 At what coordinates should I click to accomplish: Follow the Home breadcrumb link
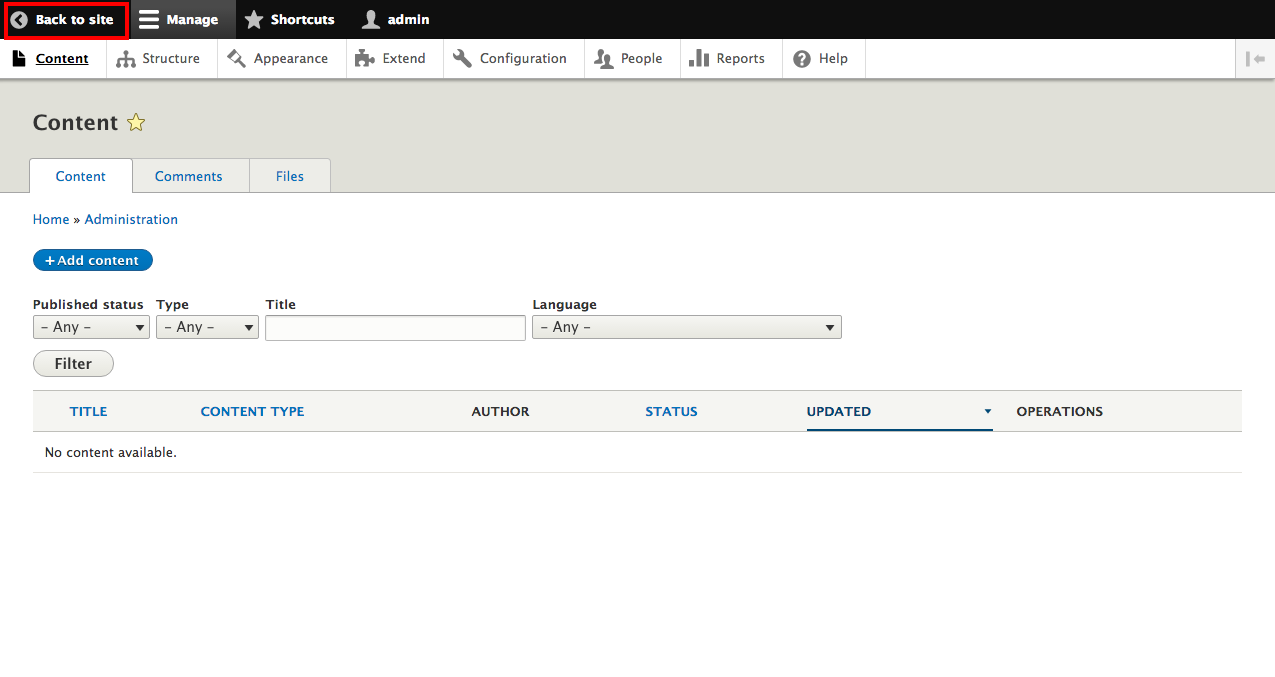click(x=51, y=219)
